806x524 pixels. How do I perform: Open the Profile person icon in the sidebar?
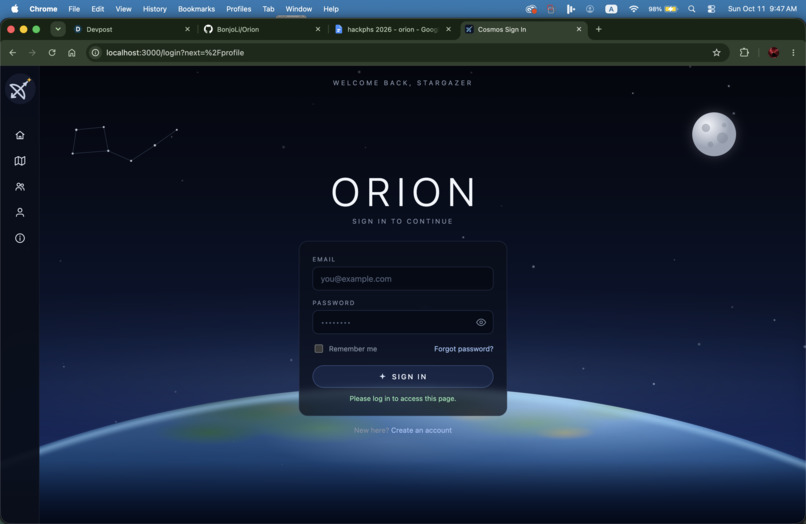[x=20, y=212]
